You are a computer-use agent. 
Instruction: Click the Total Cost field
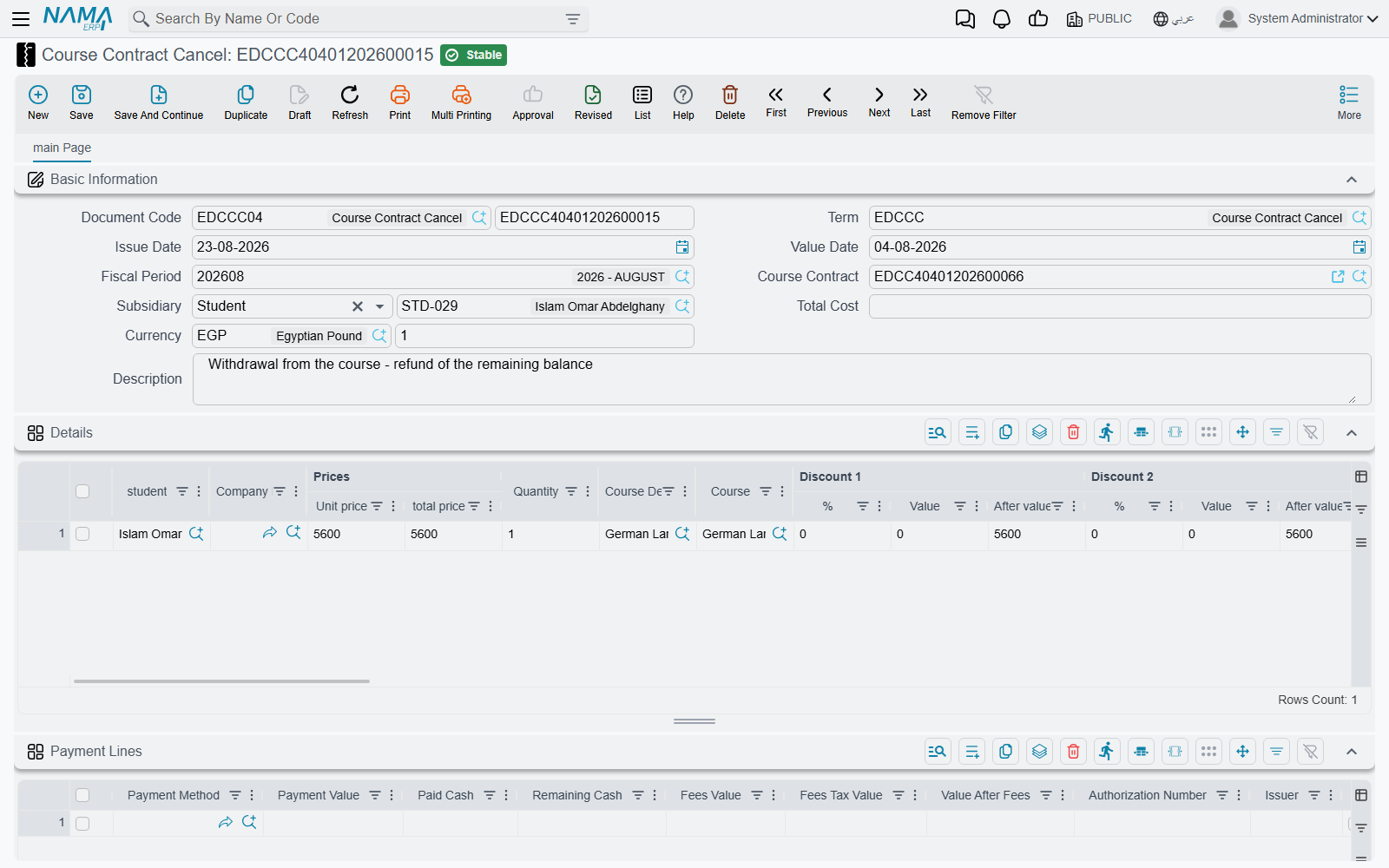[1120, 306]
